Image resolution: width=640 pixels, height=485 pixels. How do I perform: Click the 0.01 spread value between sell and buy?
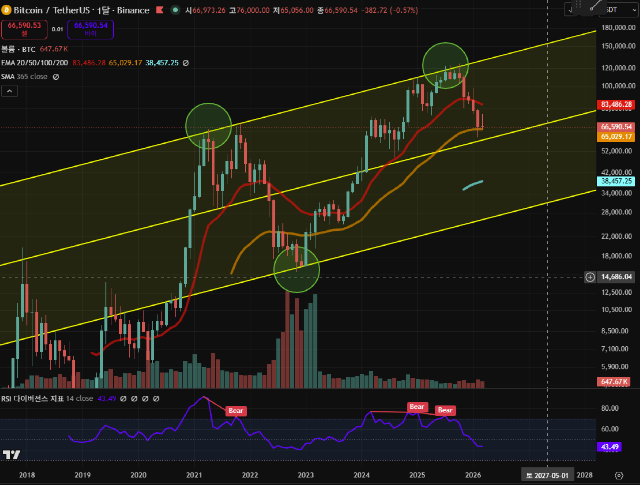pos(57,29)
